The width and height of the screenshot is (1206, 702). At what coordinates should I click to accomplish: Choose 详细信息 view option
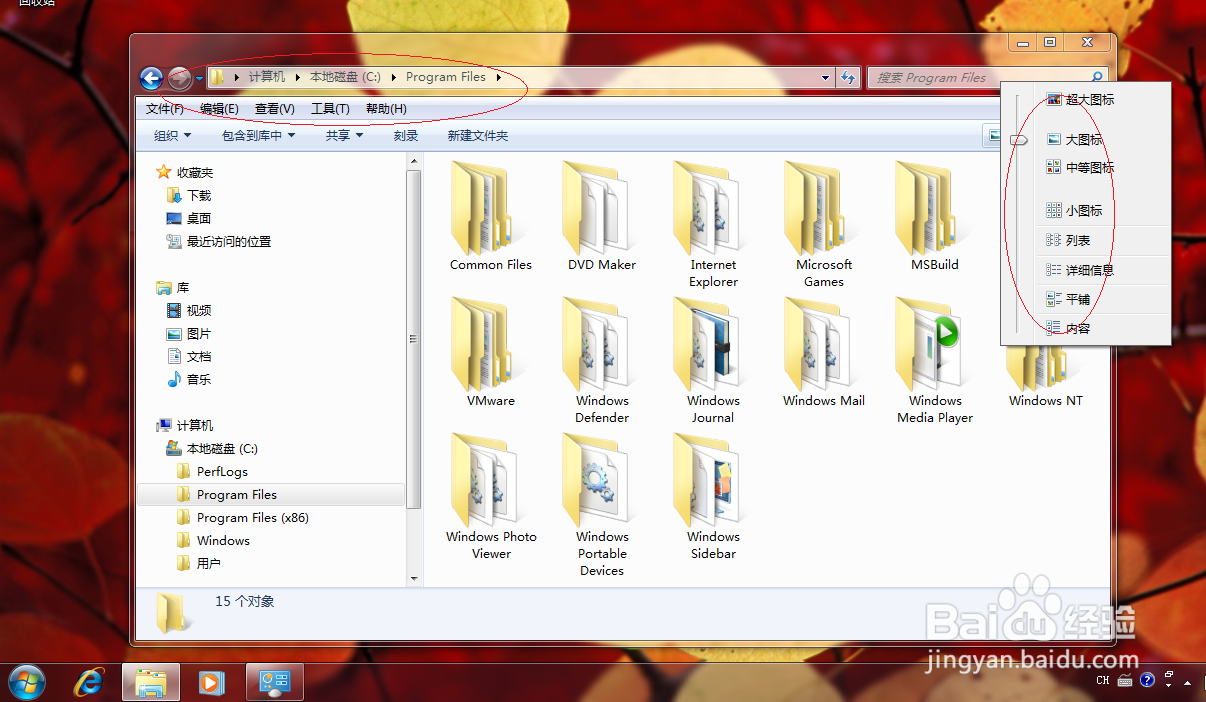1080,270
